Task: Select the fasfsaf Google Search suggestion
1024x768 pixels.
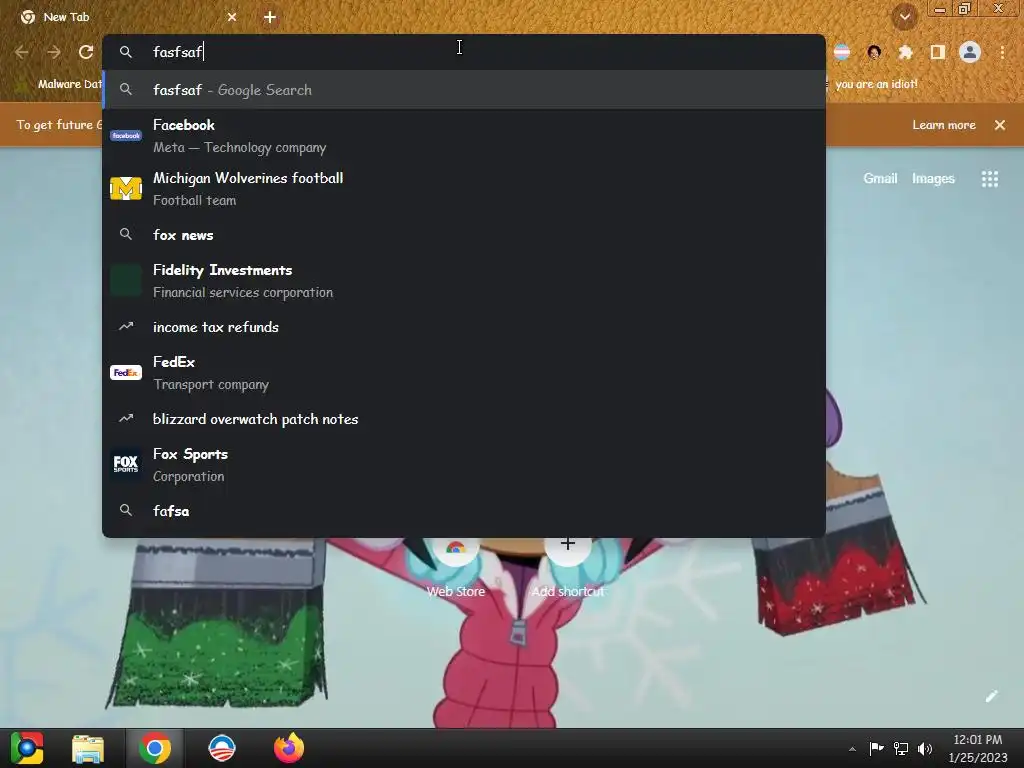Action: [464, 89]
